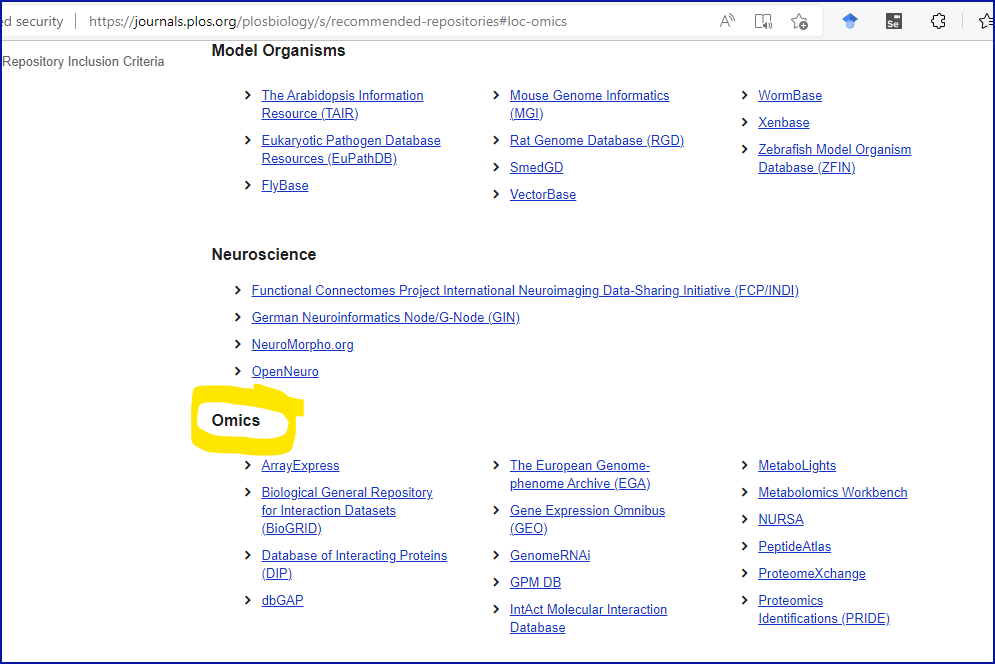Open Repository Inclusion Criteria sidebar link
The image size is (995, 664).
pyautogui.click(x=83, y=62)
